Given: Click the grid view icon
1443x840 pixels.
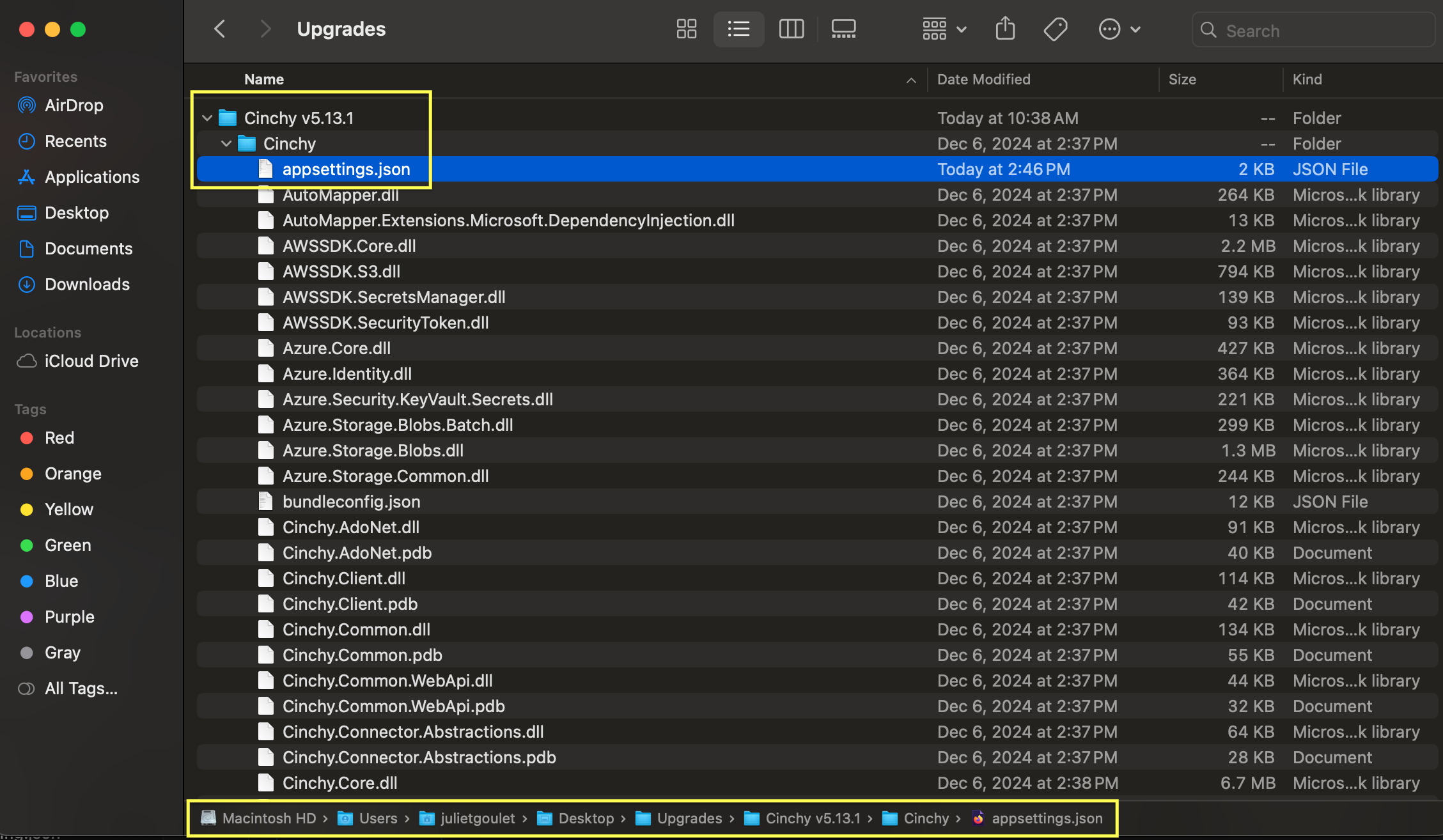Looking at the screenshot, I should coord(686,29).
